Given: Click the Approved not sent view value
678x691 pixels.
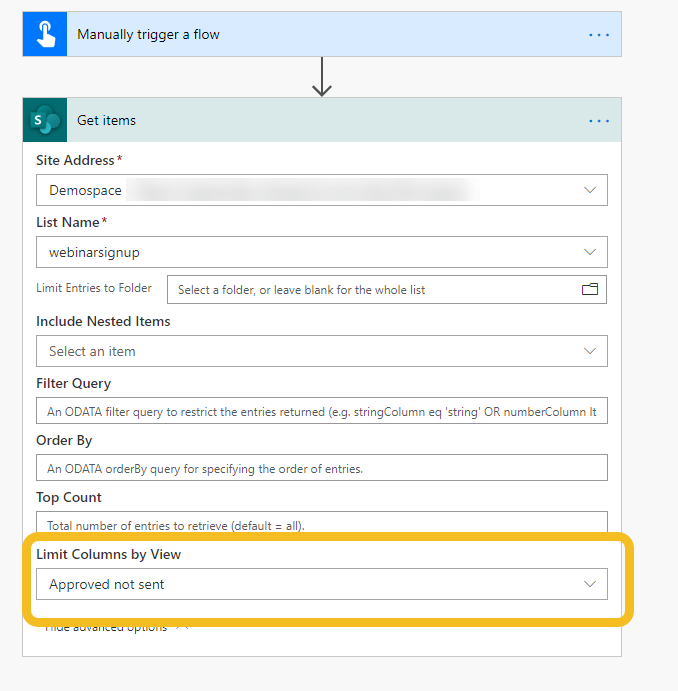Looking at the screenshot, I should click(107, 584).
